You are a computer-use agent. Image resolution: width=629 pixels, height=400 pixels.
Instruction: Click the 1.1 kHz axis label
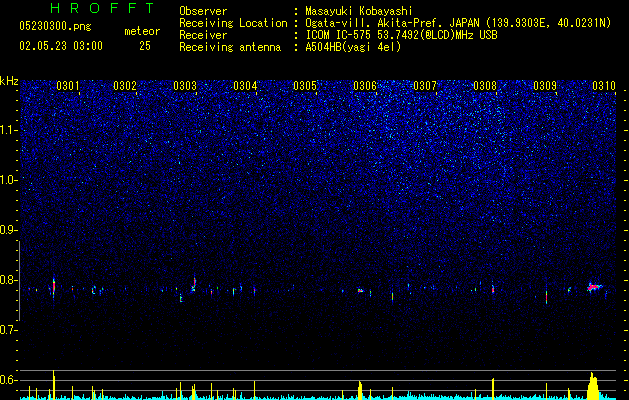pyautogui.click(x=8, y=130)
